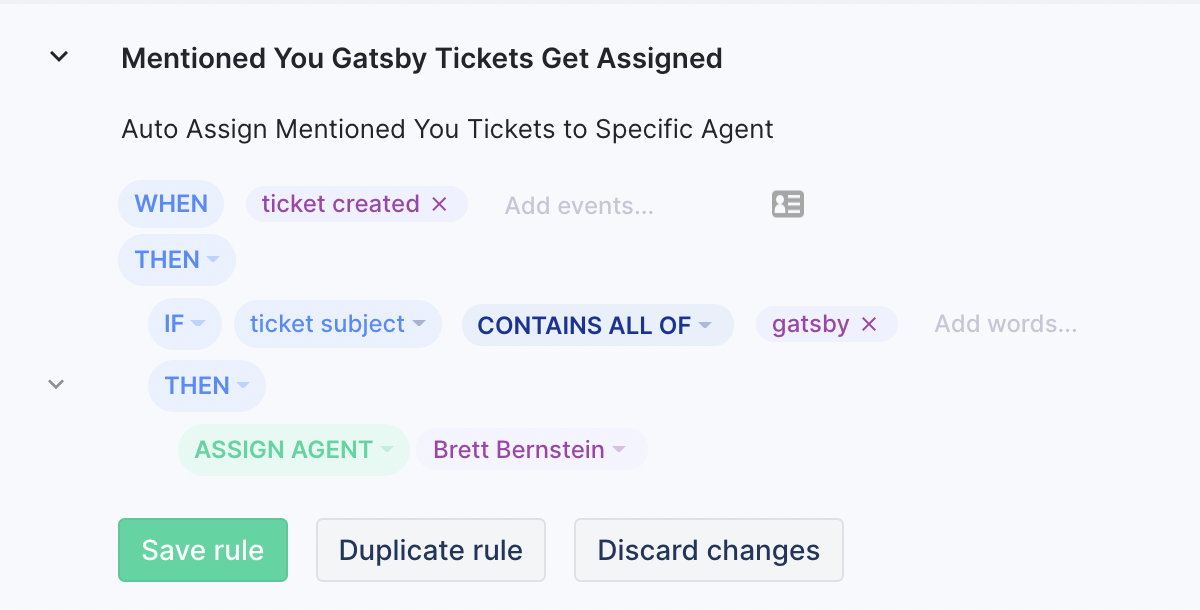Open the nested THEN dropdown
This screenshot has width=1200, height=610.
point(207,386)
